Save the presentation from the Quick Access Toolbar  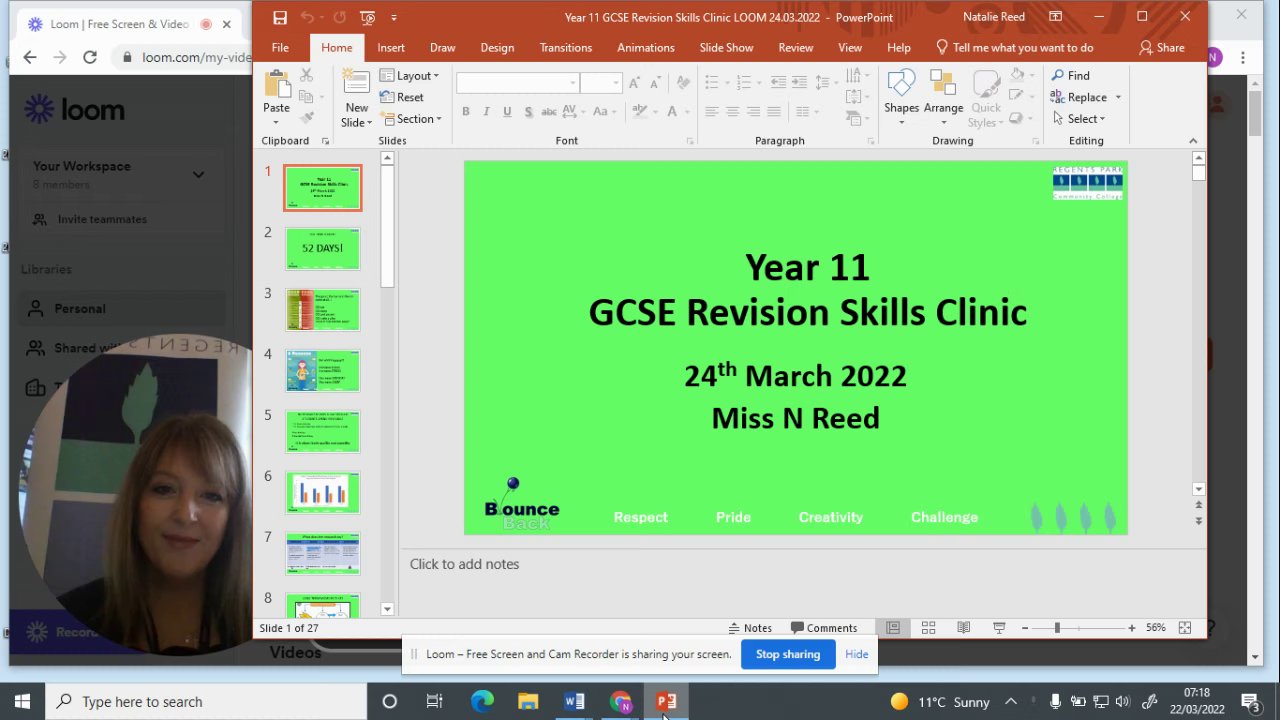point(280,17)
